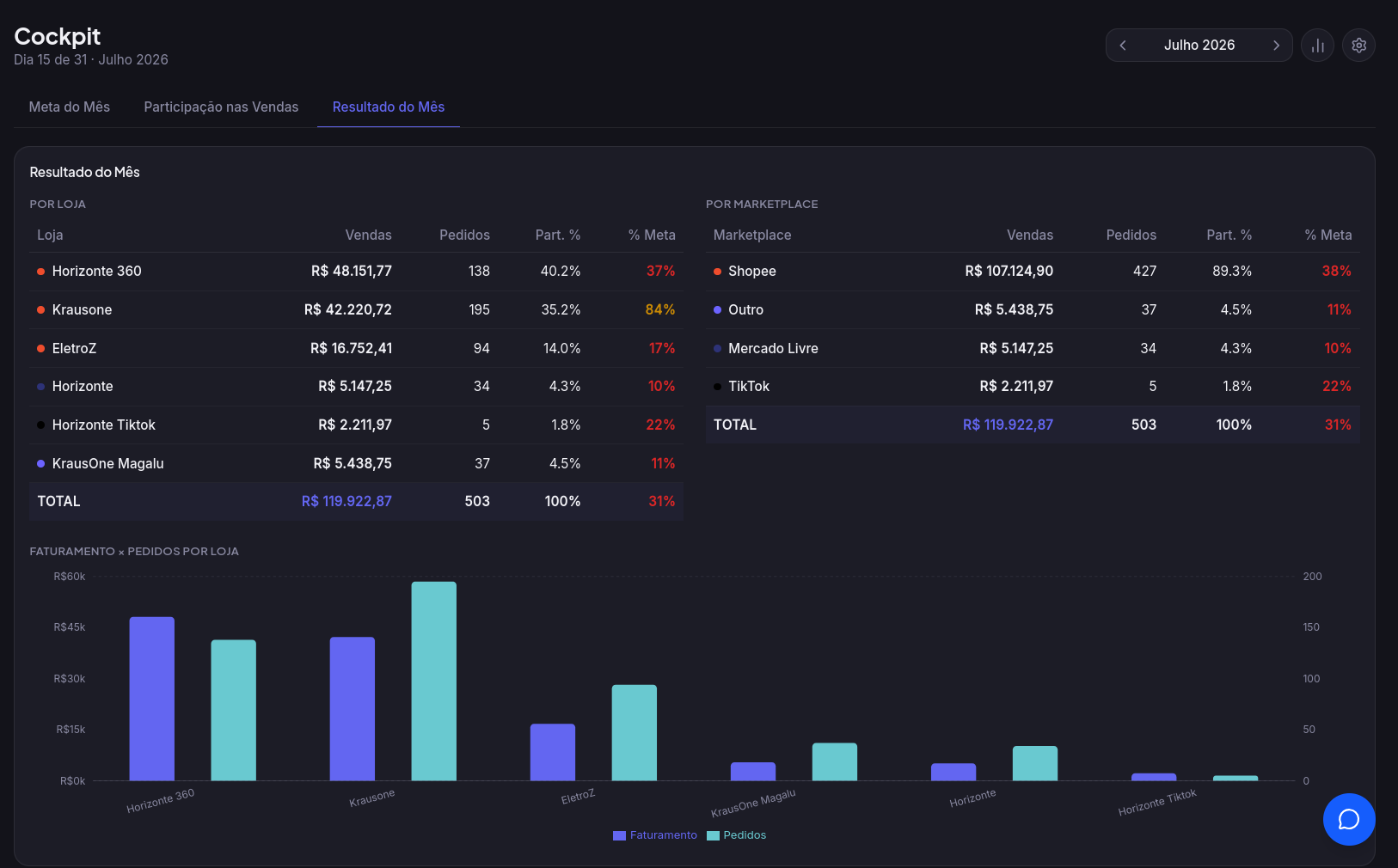
Task: Switch to Participação nas Vendas tab
Action: point(221,107)
